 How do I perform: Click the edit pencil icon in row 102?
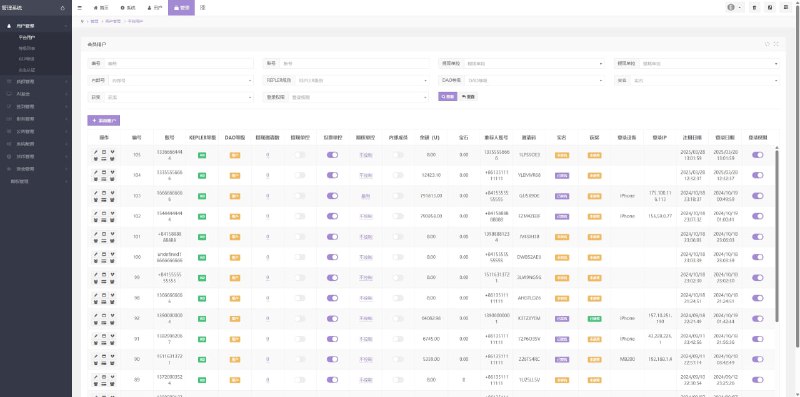click(95, 213)
